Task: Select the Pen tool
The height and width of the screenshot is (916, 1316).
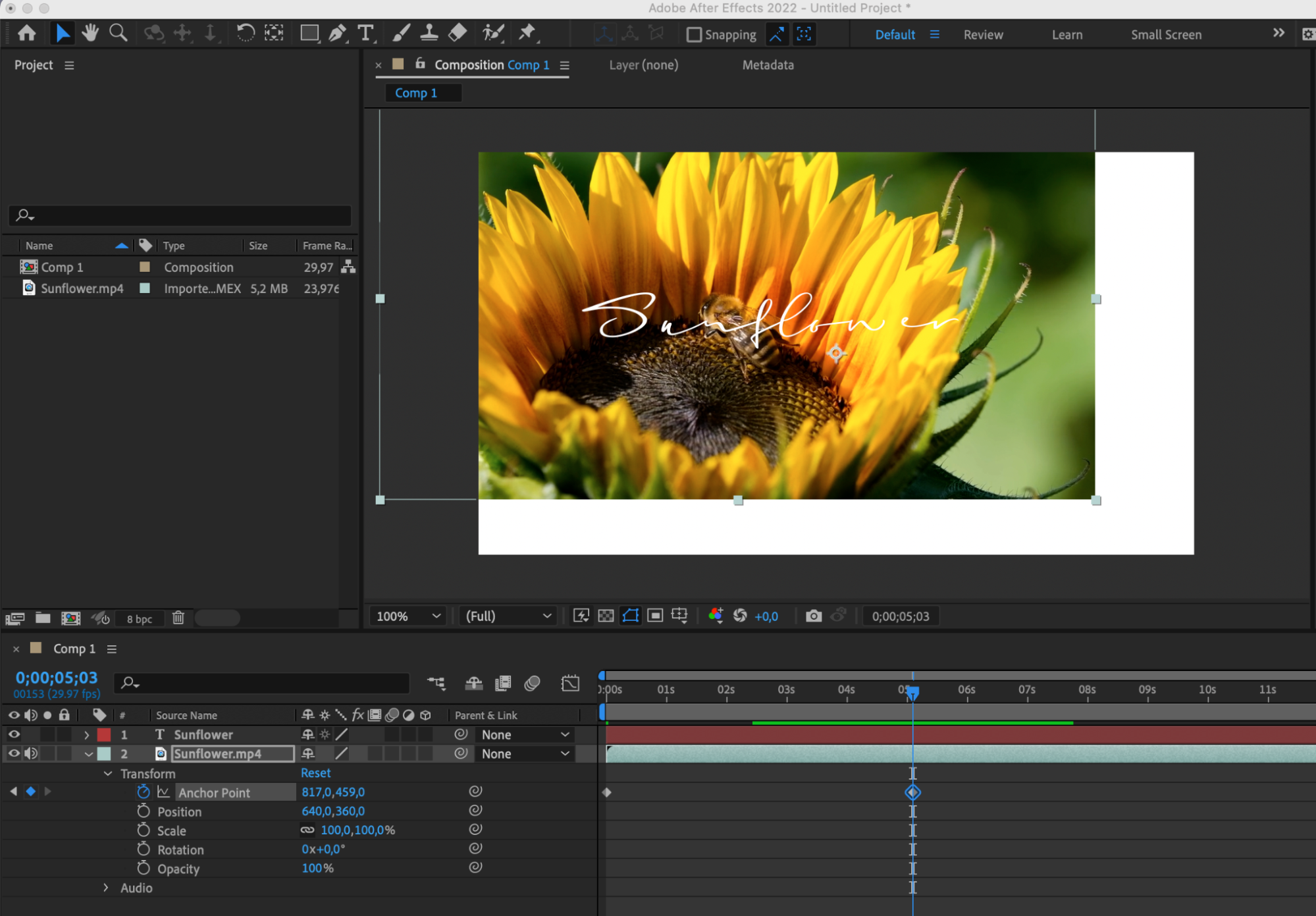Action: pyautogui.click(x=337, y=33)
